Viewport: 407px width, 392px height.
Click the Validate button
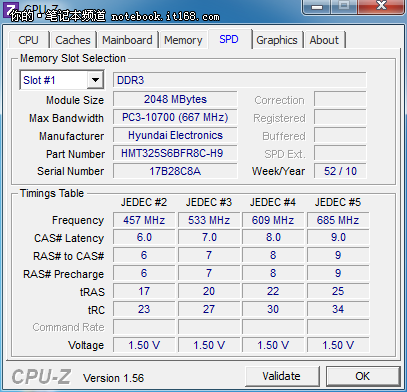[282, 376]
